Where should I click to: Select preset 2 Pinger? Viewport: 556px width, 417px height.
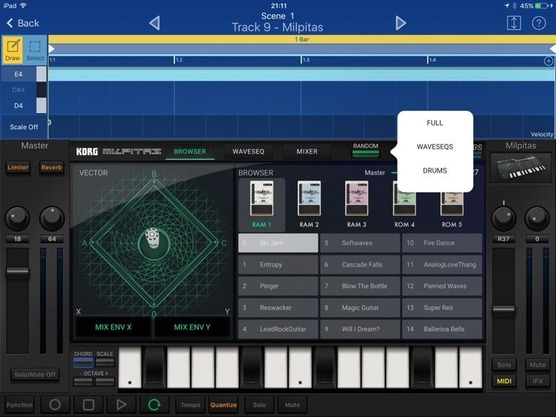(278, 286)
